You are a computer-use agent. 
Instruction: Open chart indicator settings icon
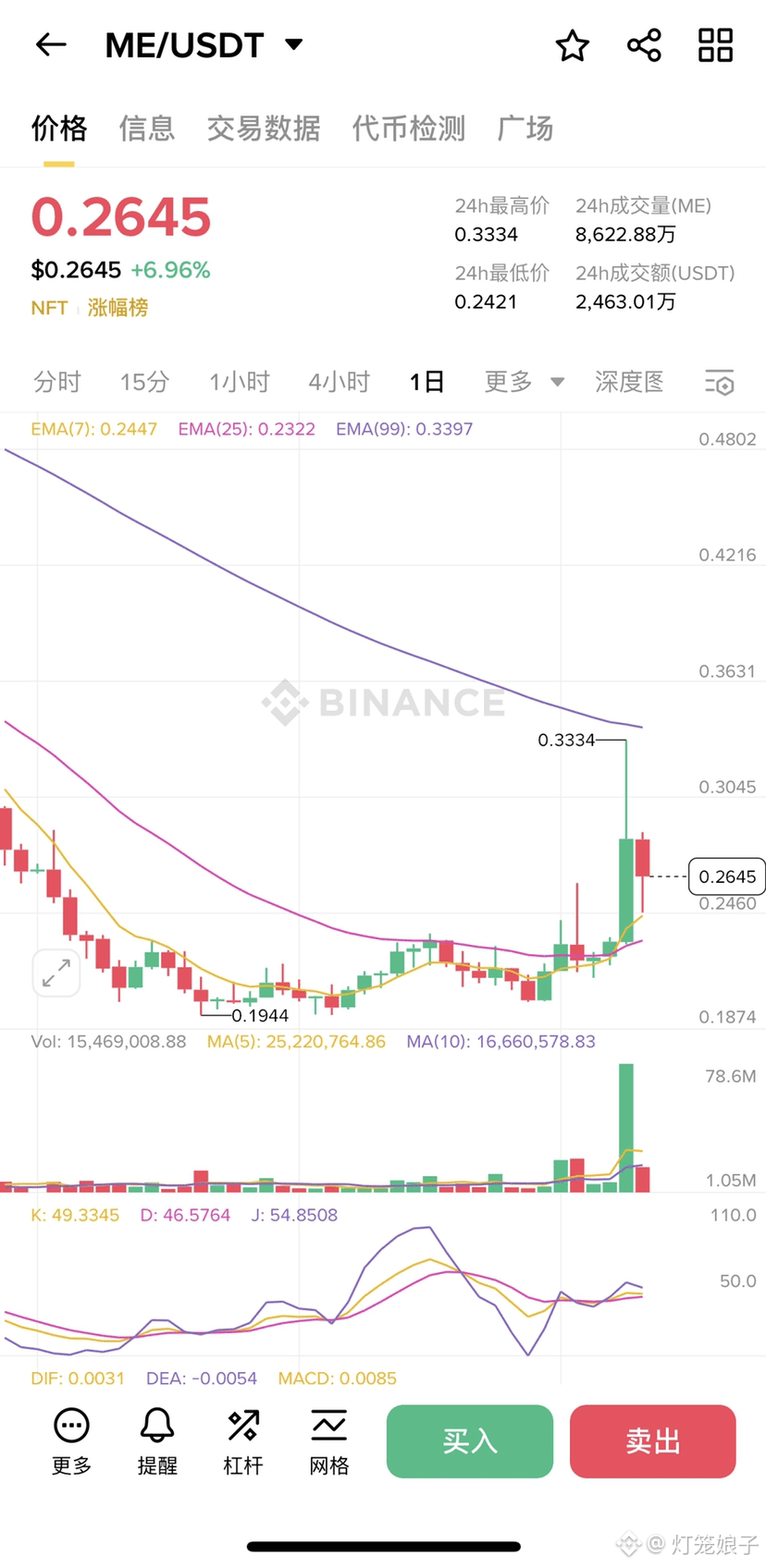(x=719, y=382)
